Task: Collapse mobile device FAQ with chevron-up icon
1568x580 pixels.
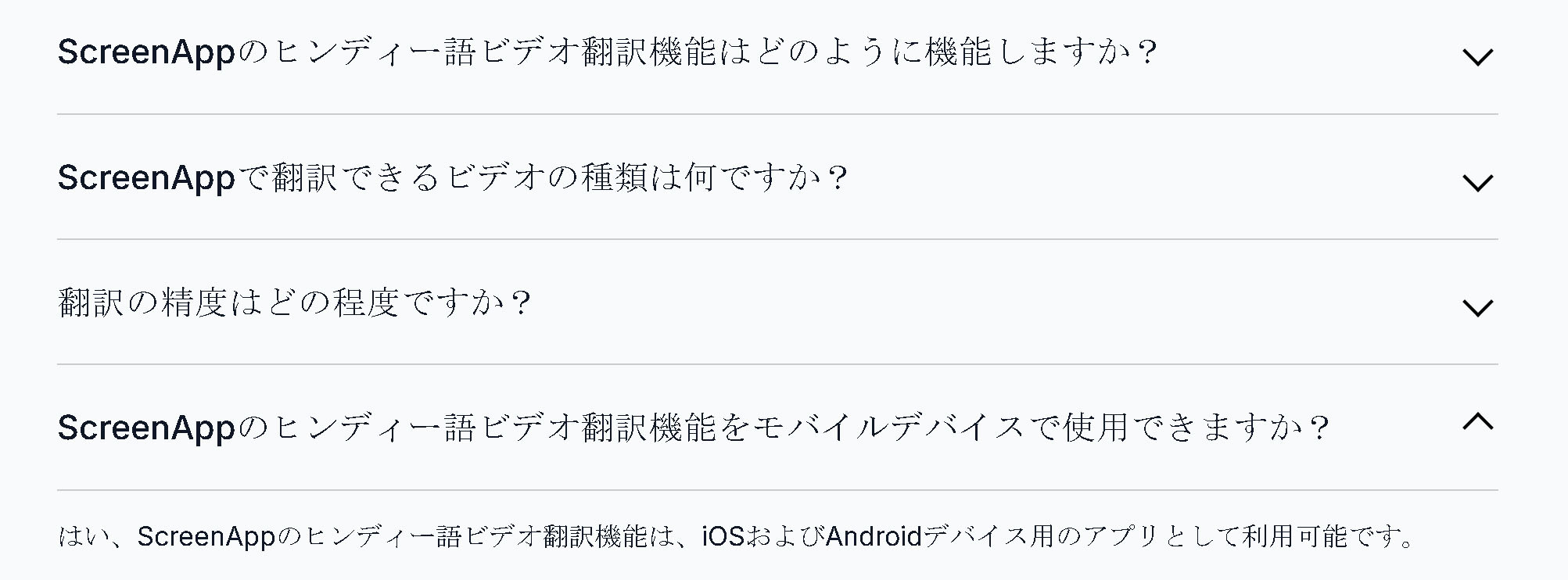Action: (x=1477, y=422)
